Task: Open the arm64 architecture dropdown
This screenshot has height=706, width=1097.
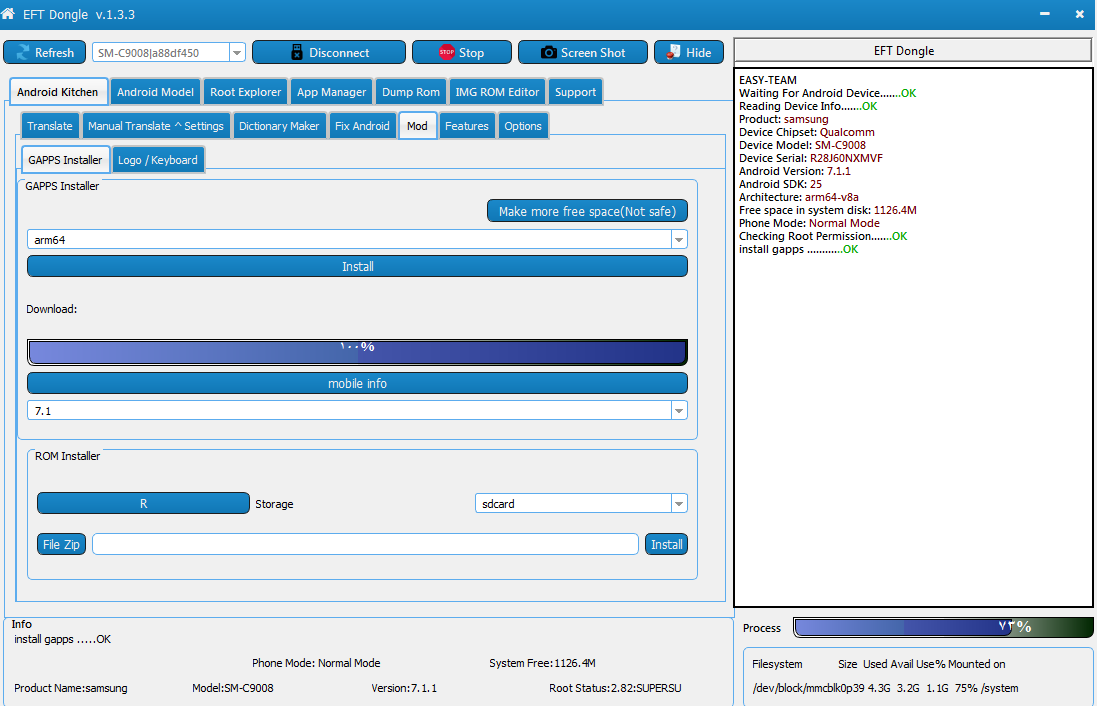Action: pos(357,239)
